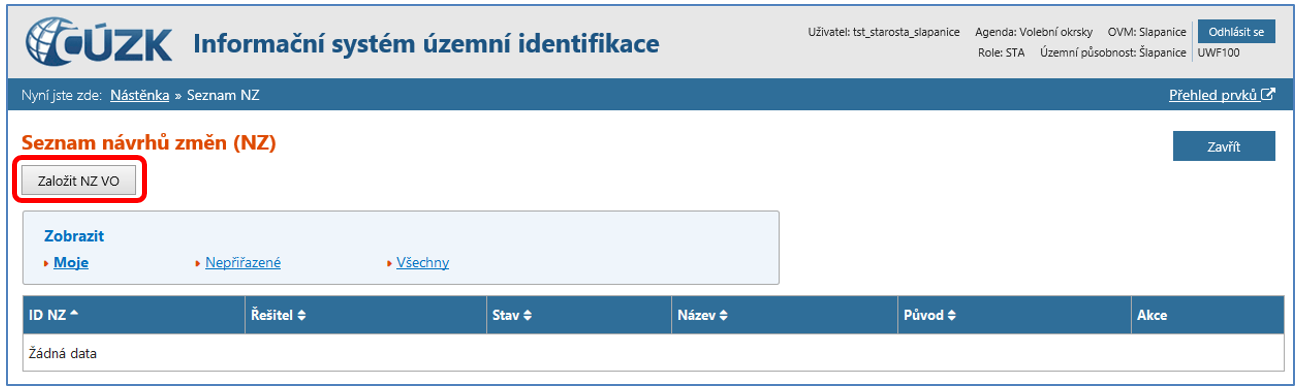Click the Seznam návrhů změn (NZ) heading
Viewport: 1298px width, 388px height.
click(x=148, y=144)
